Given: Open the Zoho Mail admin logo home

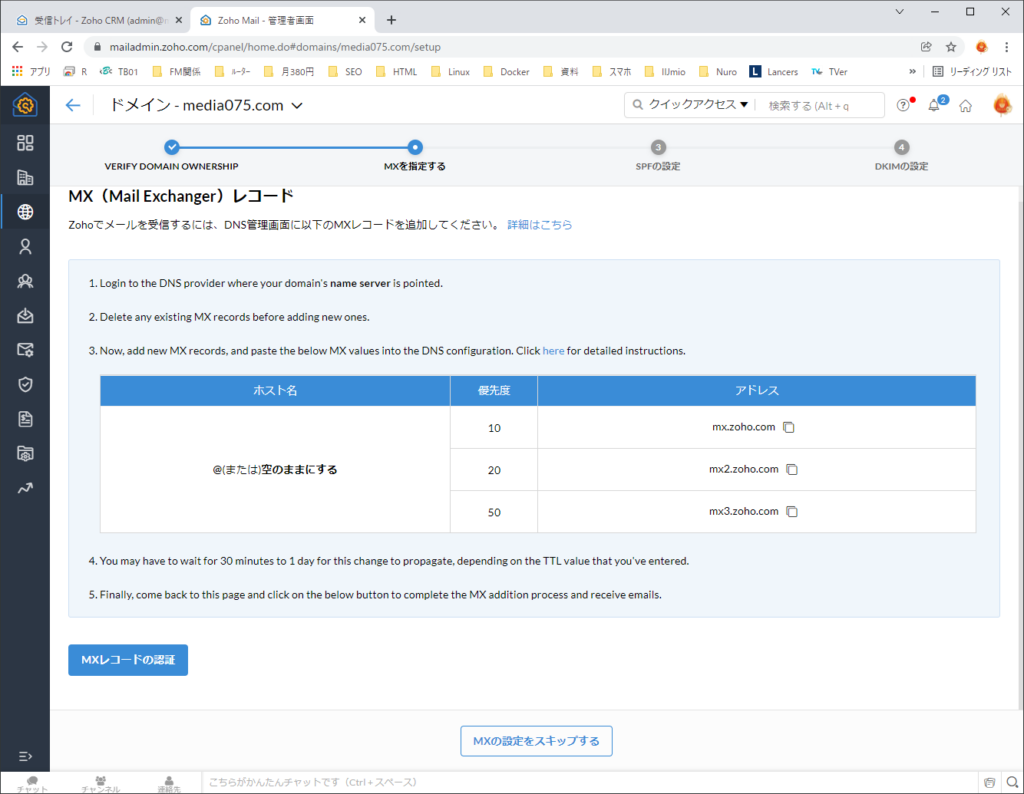Looking at the screenshot, I should coord(25,104).
